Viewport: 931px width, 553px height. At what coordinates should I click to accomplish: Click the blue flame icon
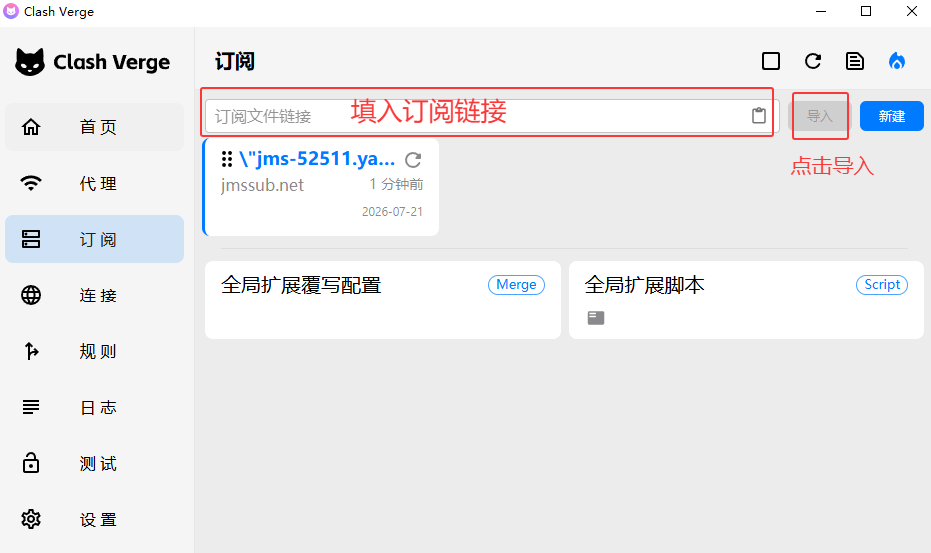coord(897,61)
